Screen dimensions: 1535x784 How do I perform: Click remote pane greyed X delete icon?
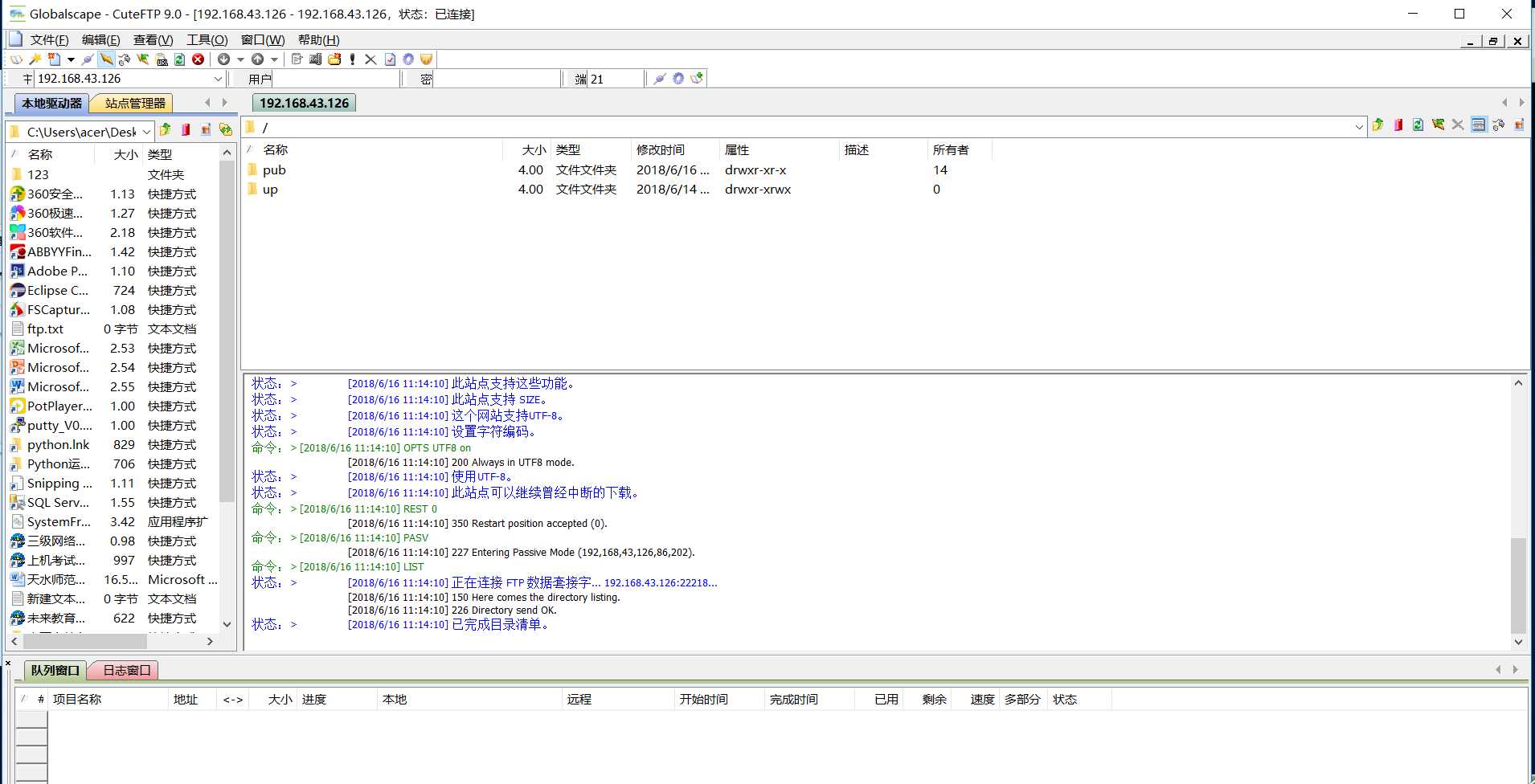(1458, 125)
